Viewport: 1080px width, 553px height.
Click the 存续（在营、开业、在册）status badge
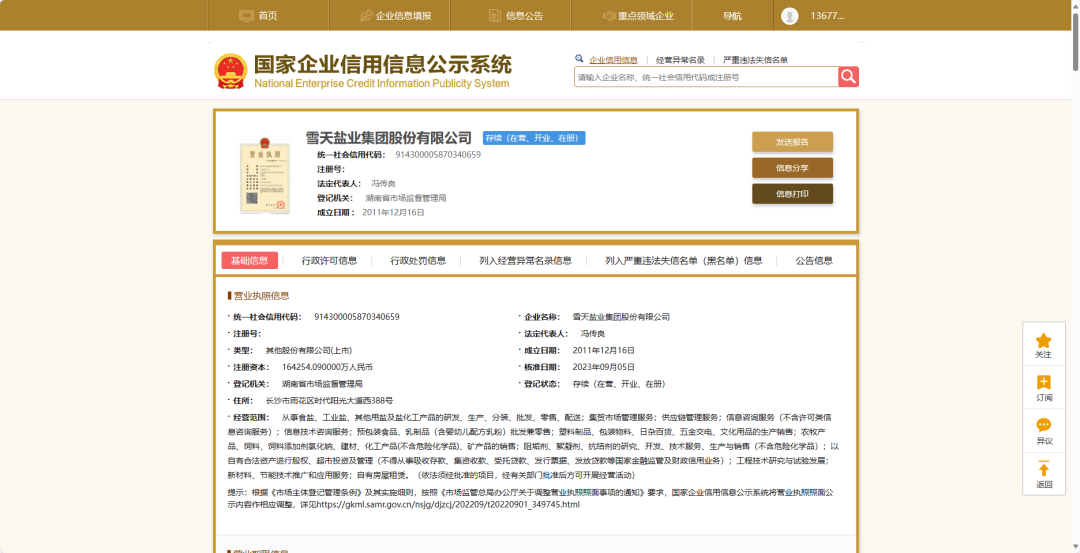[534, 138]
